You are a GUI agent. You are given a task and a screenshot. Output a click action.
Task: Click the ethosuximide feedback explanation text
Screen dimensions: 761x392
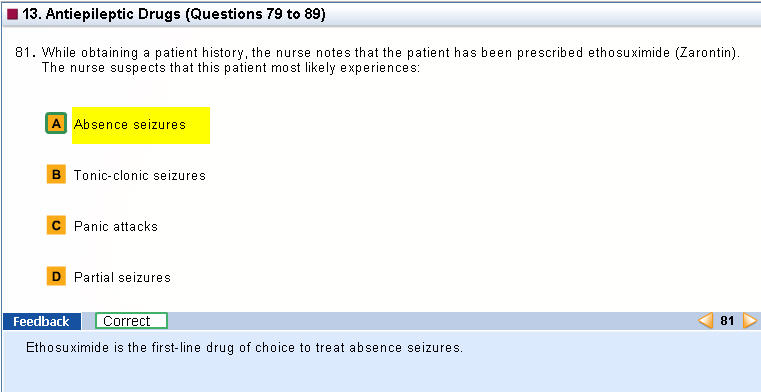pyautogui.click(x=245, y=347)
